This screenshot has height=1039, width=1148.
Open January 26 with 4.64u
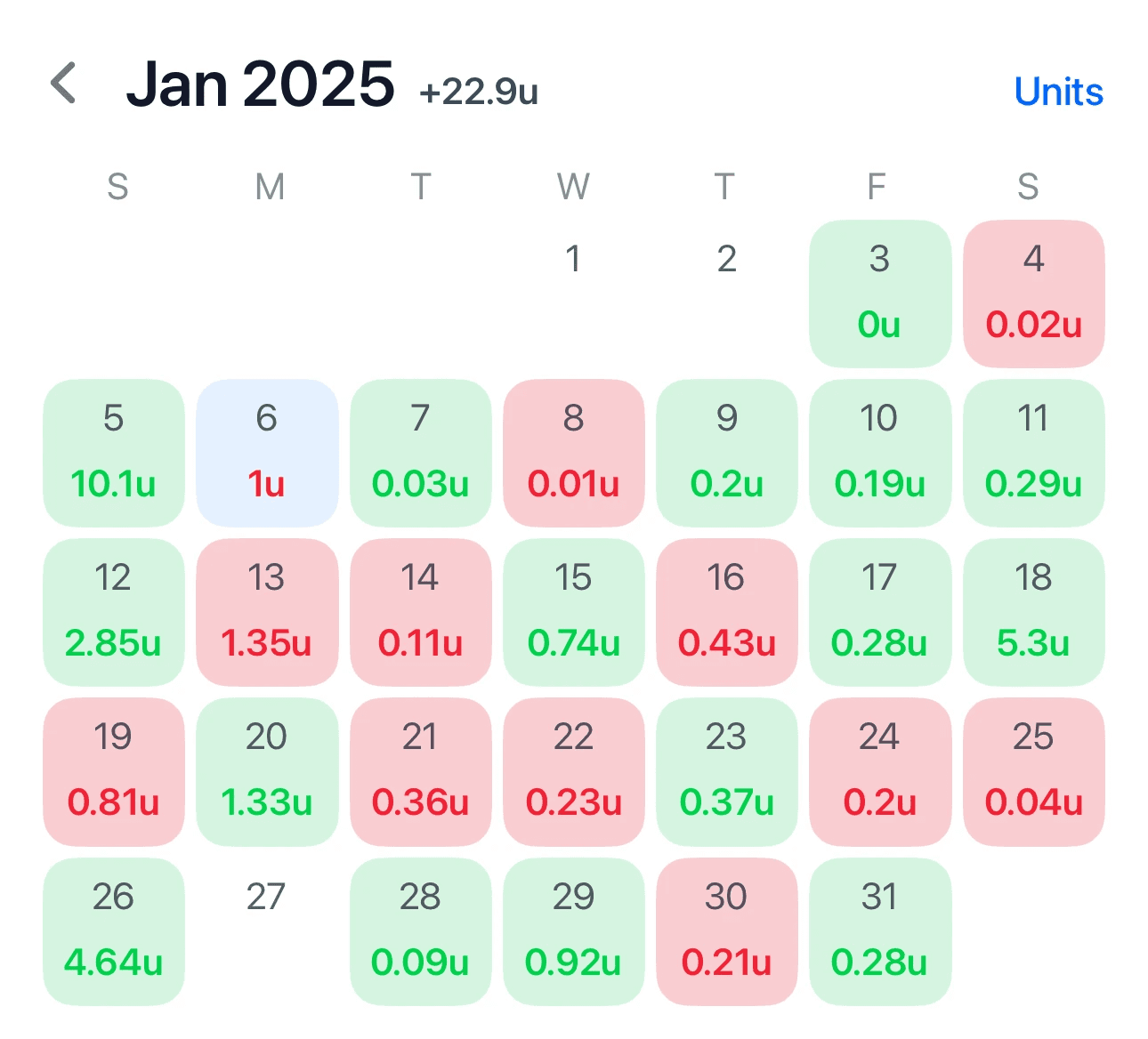pyautogui.click(x=114, y=931)
